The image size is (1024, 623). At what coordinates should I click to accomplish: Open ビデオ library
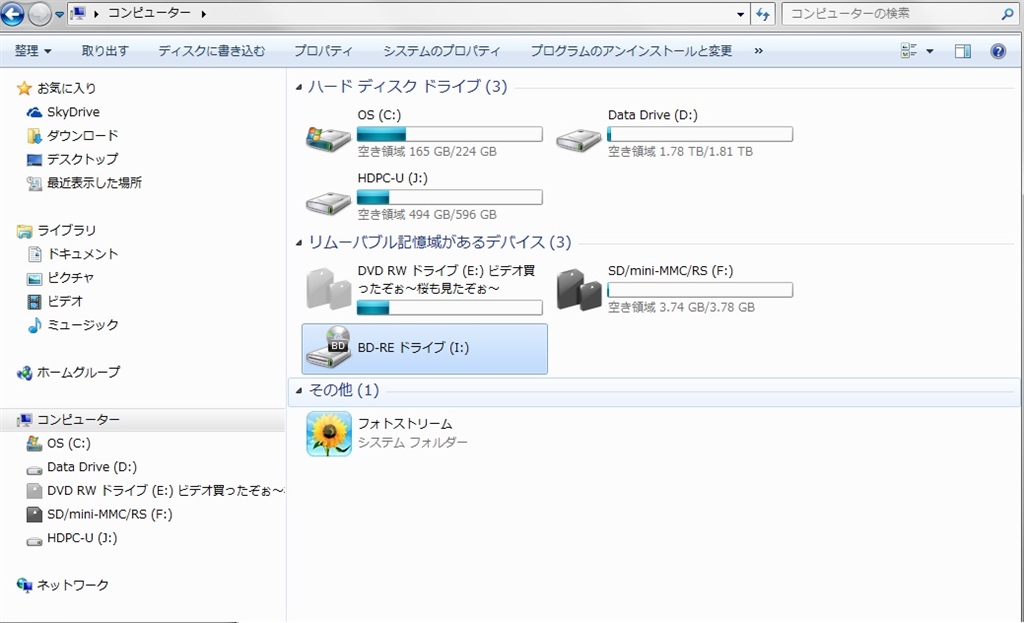(x=65, y=301)
